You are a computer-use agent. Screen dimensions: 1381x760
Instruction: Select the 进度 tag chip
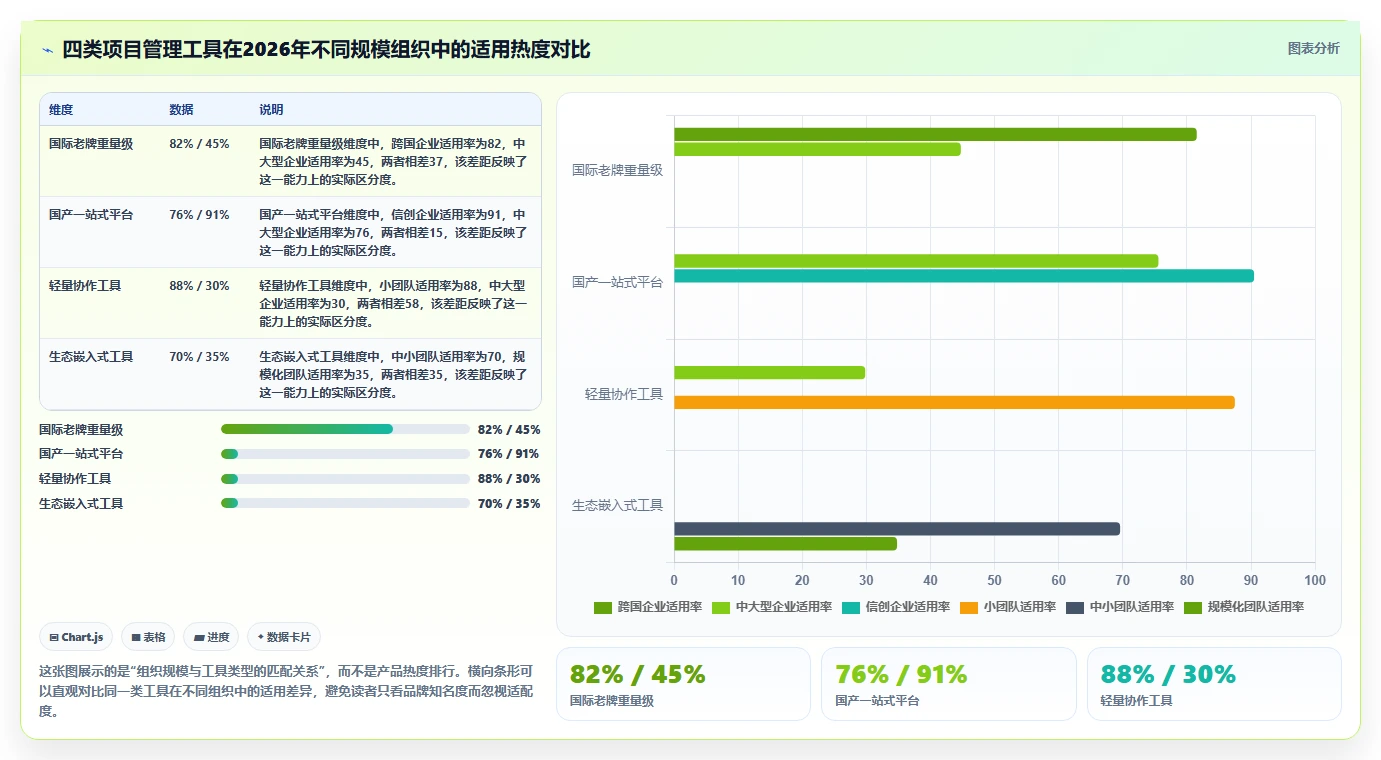(211, 637)
